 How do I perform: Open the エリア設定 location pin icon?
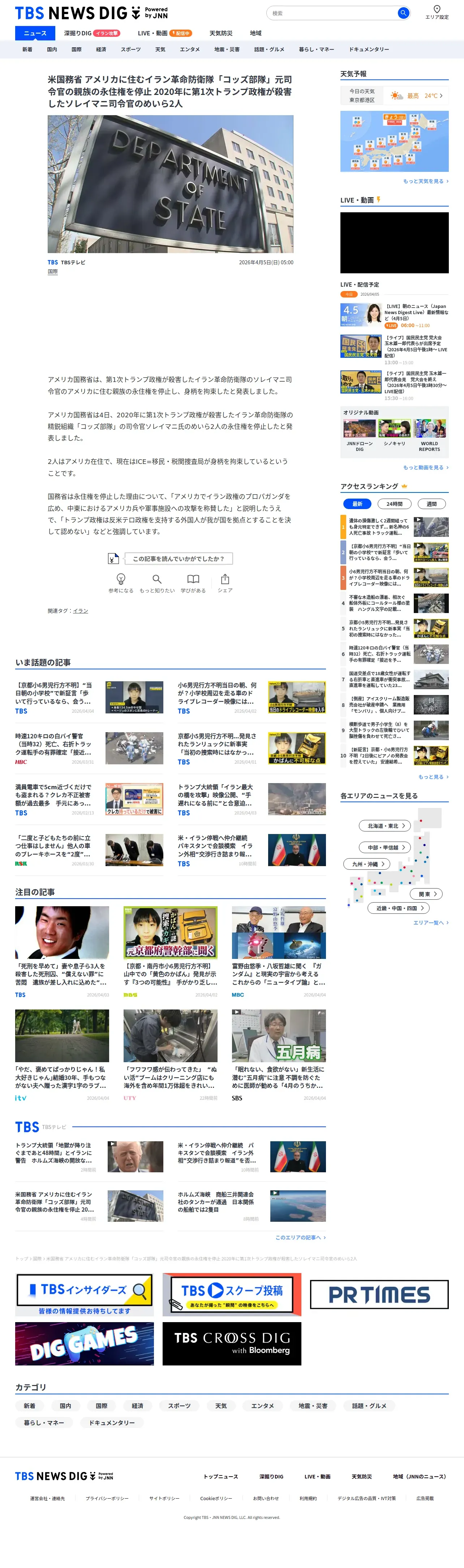tap(437, 9)
